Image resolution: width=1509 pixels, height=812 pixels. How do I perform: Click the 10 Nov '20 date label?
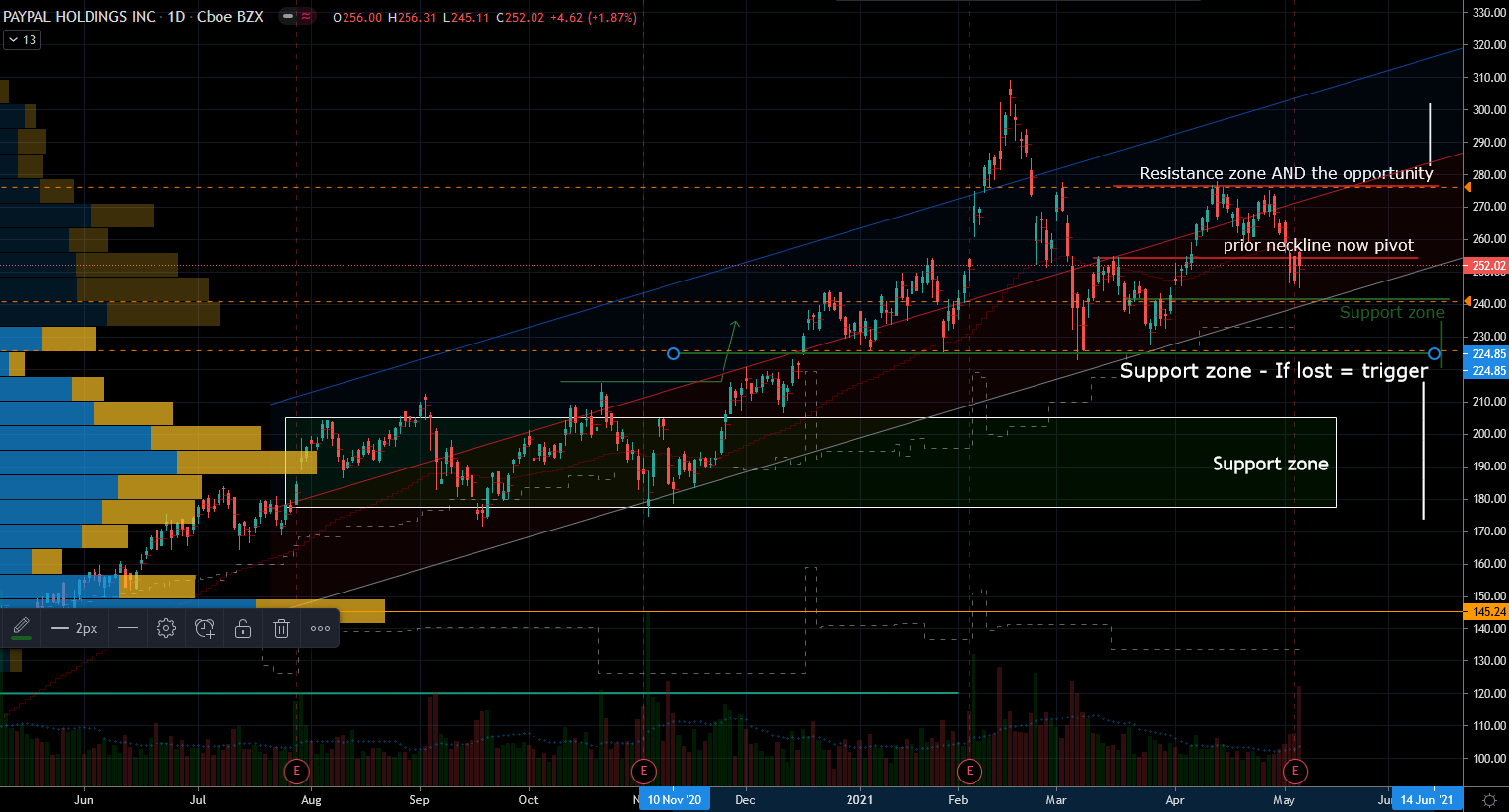coord(674,800)
